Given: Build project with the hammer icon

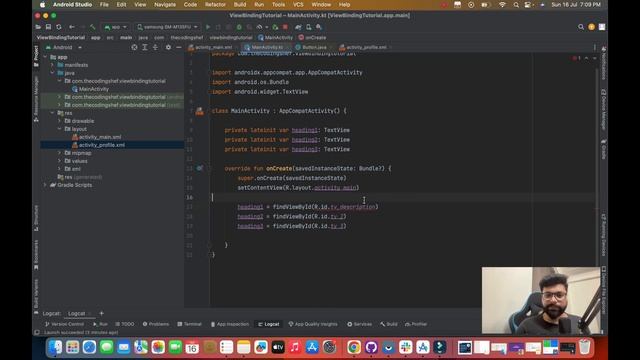Looking at the screenshot, I should point(93,27).
